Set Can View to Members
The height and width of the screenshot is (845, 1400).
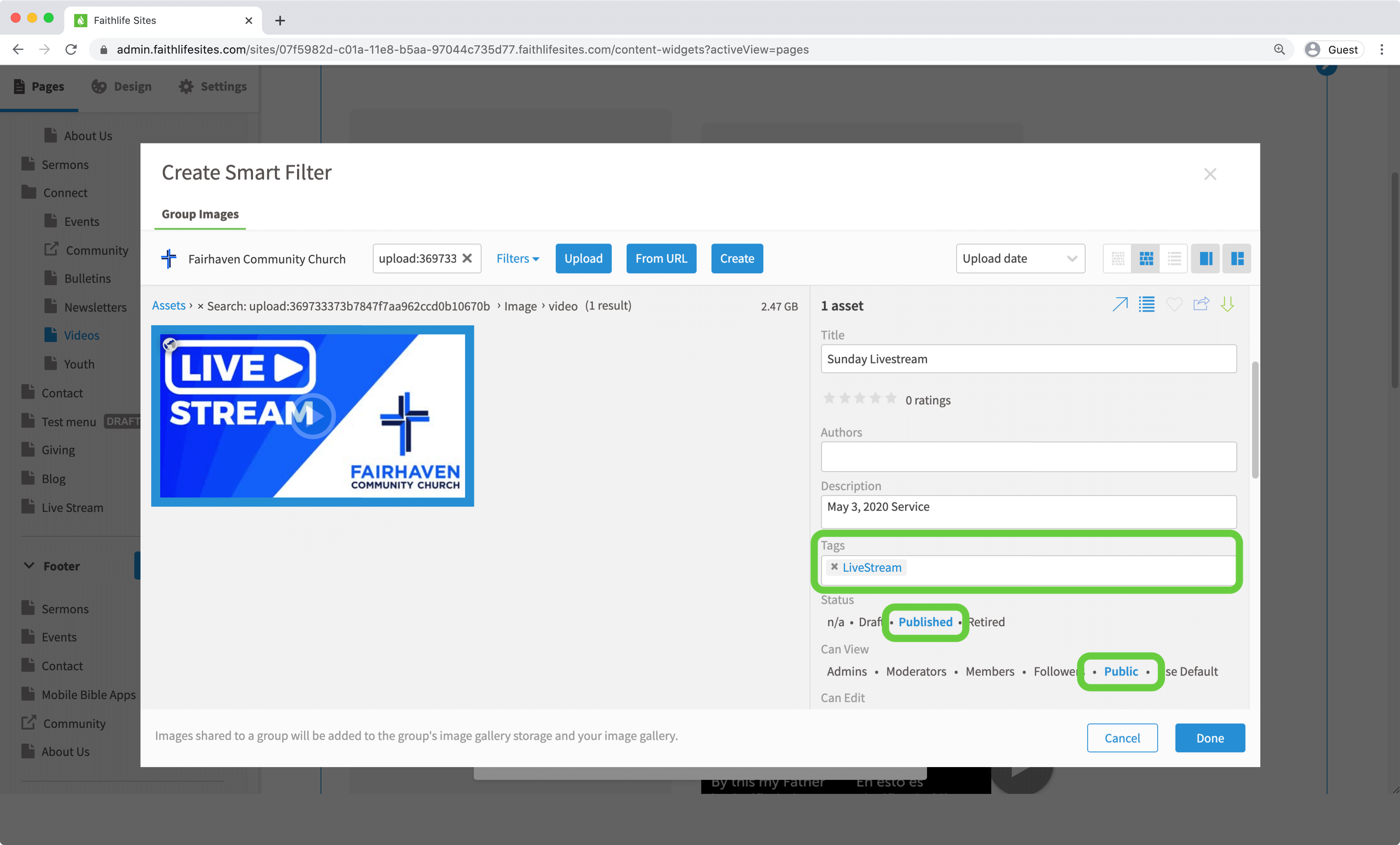(x=990, y=671)
